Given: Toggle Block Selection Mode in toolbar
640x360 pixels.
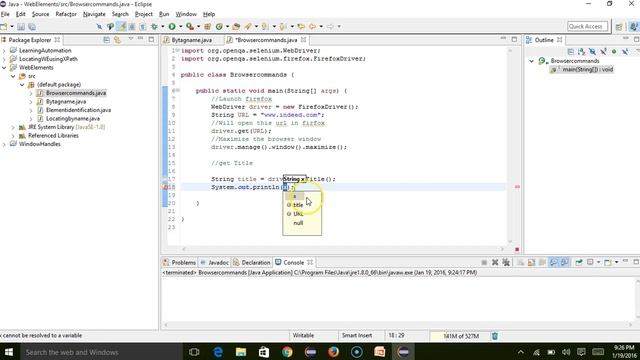Looking at the screenshot, I should pos(132,27).
